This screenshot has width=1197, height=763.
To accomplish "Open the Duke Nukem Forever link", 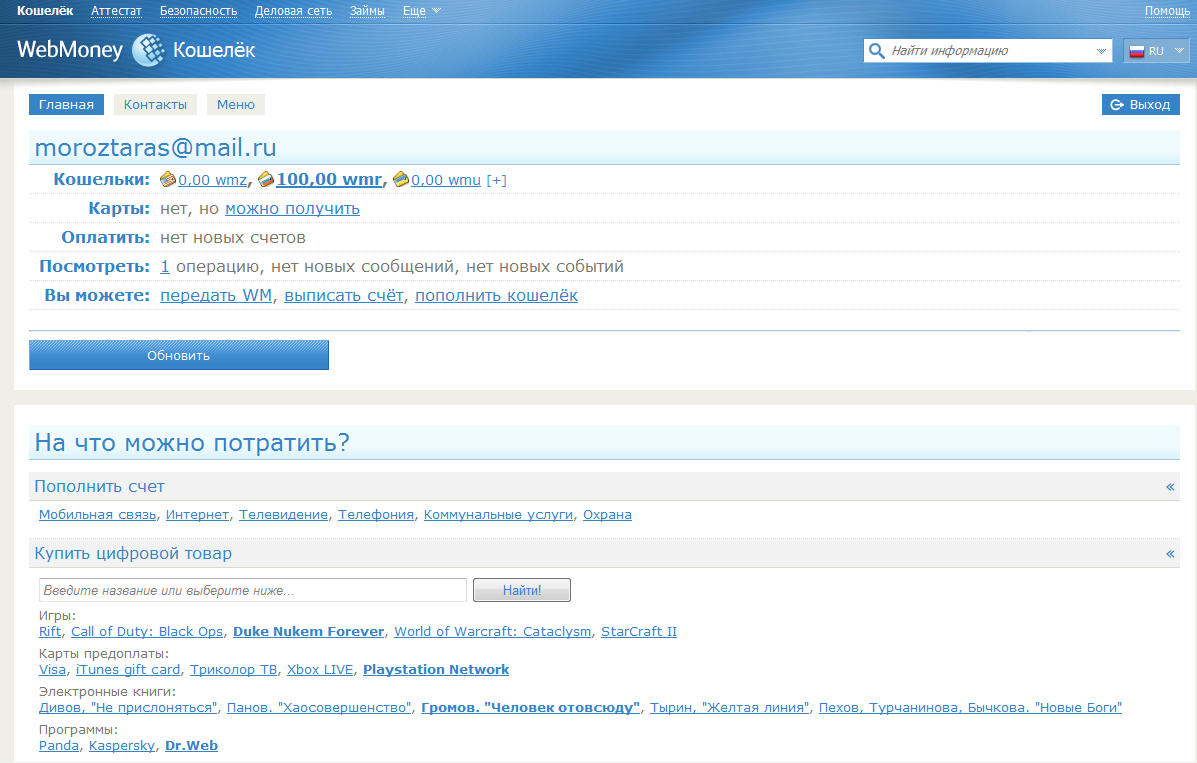I will click(x=308, y=632).
